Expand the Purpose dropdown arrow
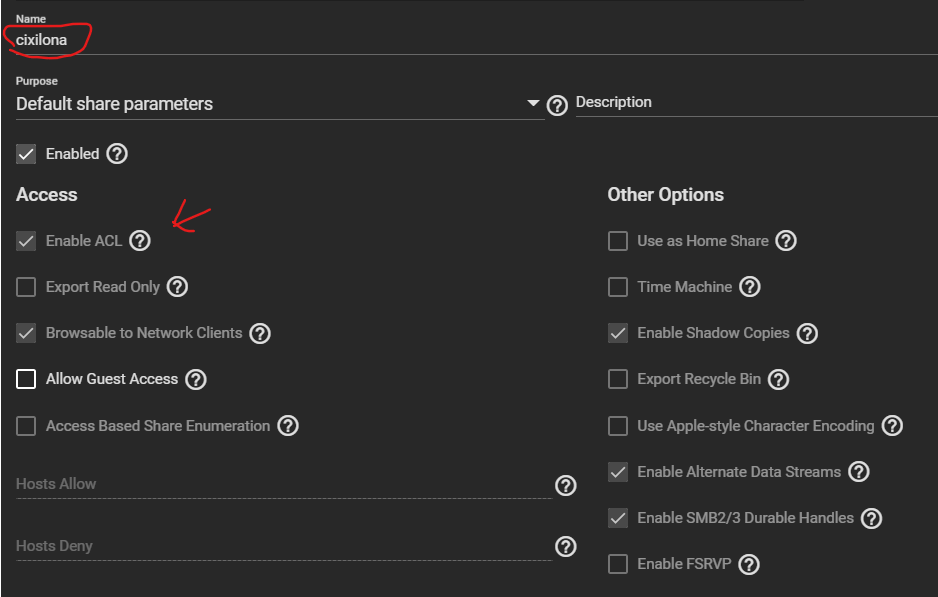Viewport: 938px width, 597px height. [533, 103]
